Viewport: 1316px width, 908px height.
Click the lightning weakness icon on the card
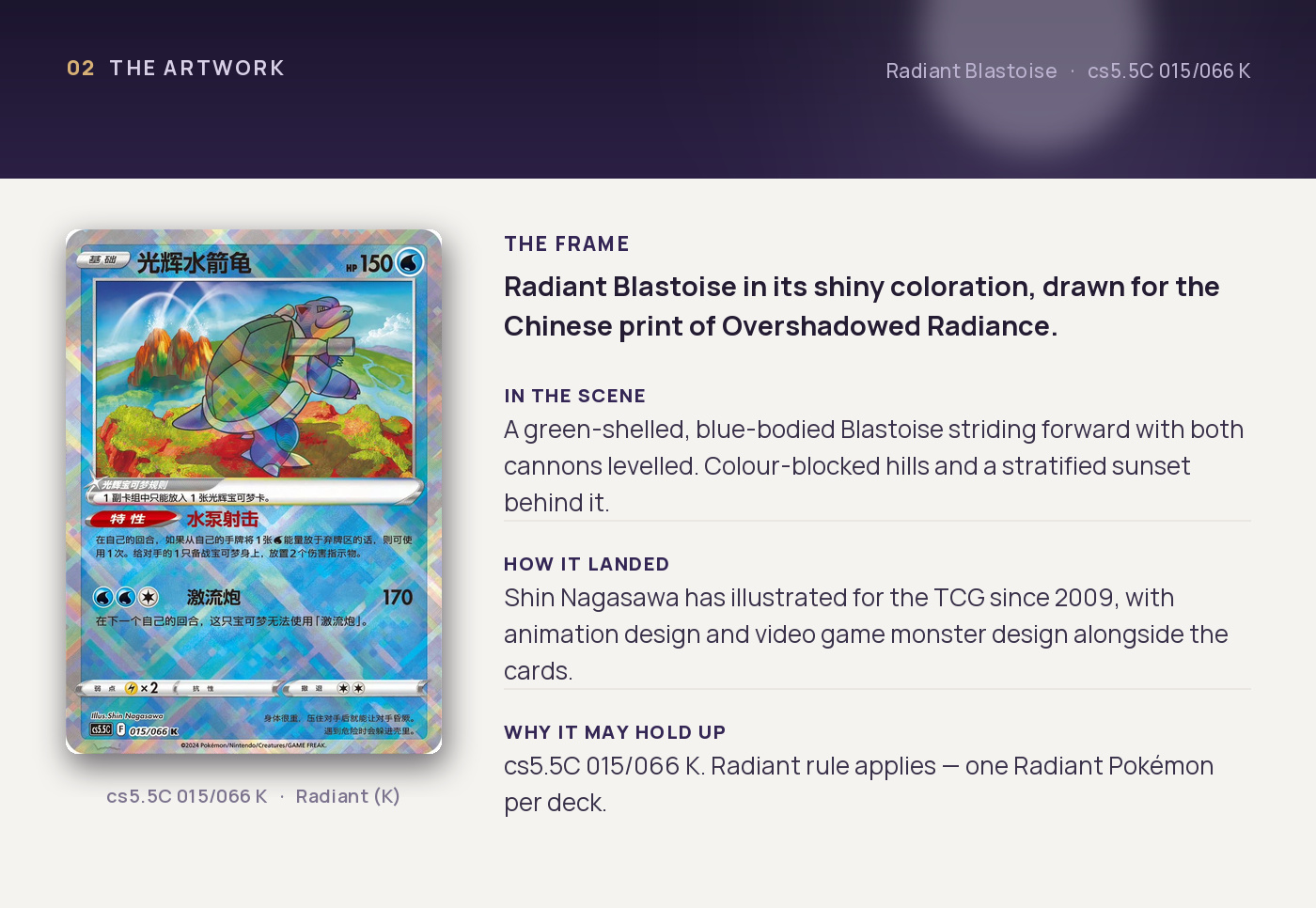pos(131,688)
